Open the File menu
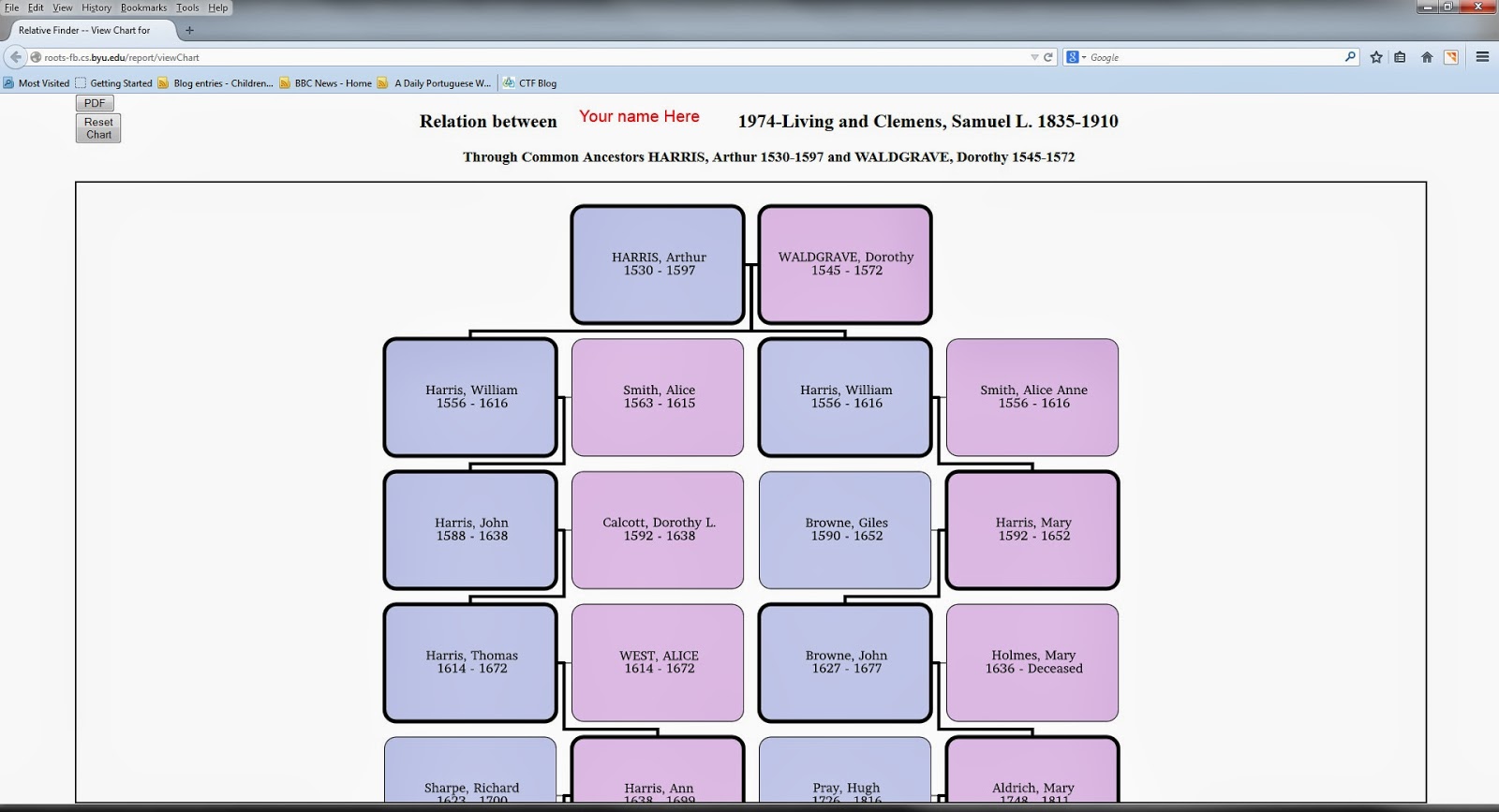This screenshot has width=1499, height=812. tap(11, 7)
